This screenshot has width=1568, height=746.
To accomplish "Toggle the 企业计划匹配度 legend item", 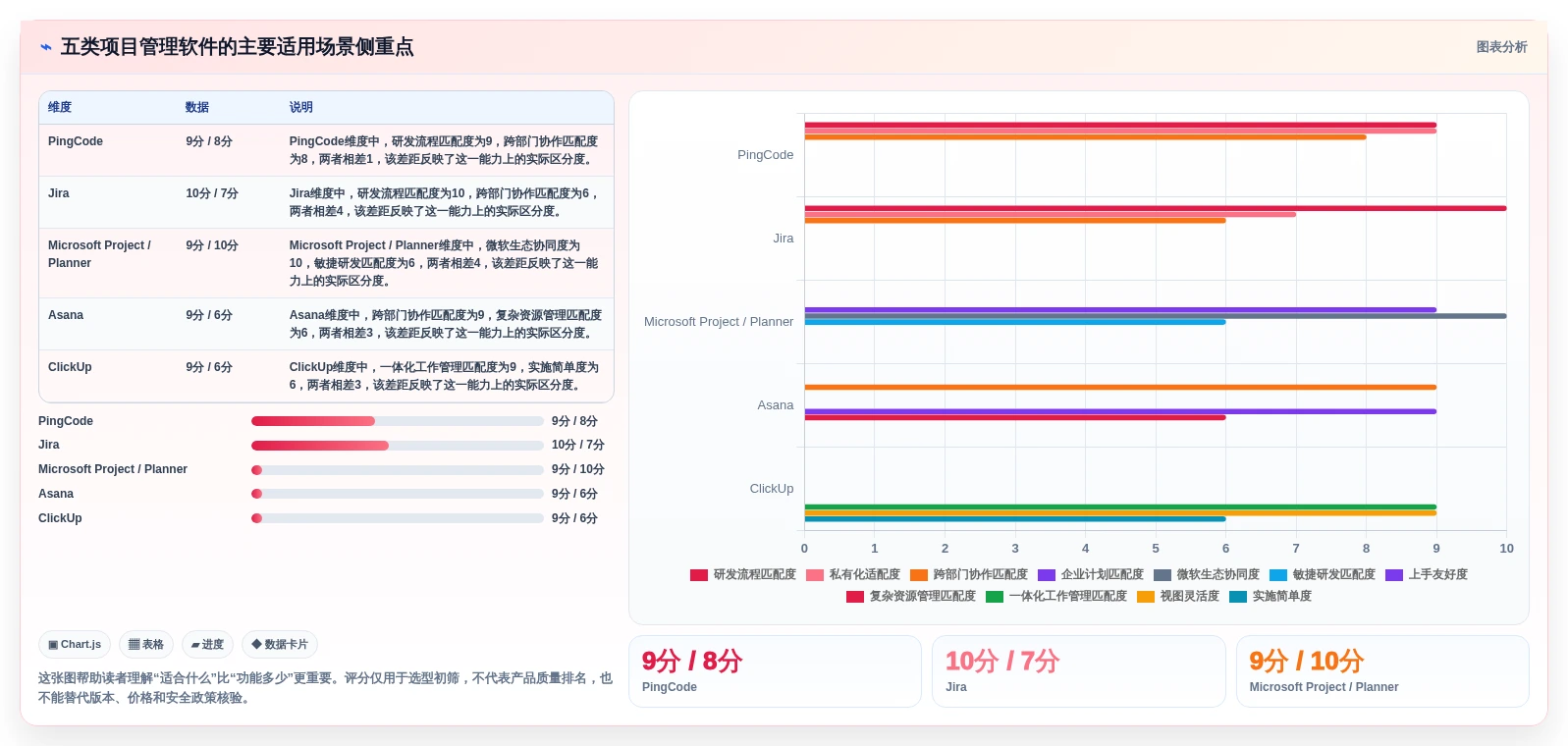I will 1091,575.
